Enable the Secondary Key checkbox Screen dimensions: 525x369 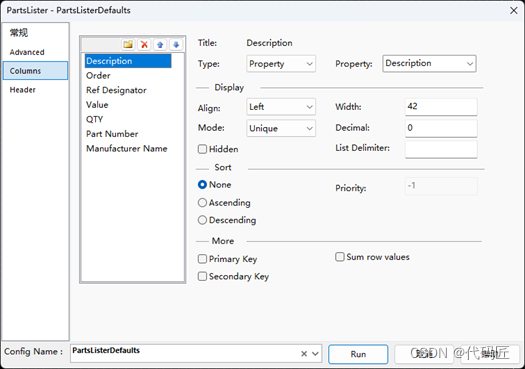202,276
